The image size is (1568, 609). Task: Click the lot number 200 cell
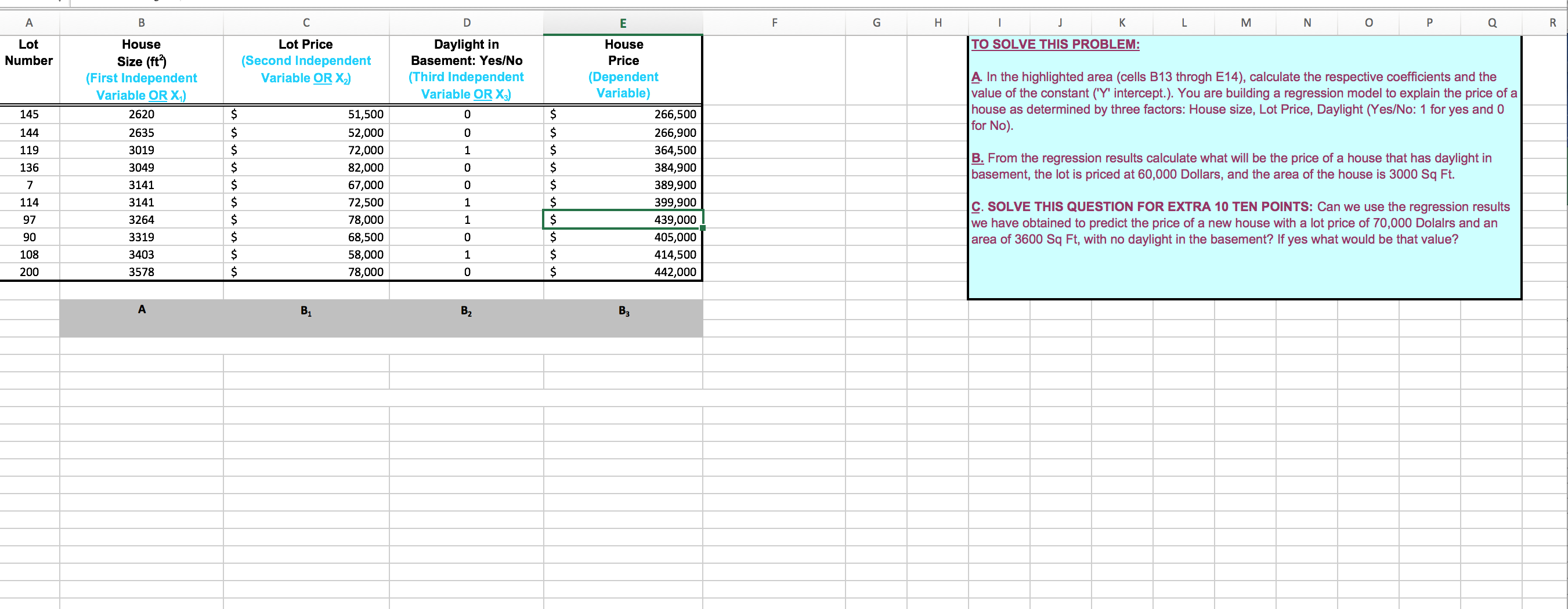tap(29, 272)
